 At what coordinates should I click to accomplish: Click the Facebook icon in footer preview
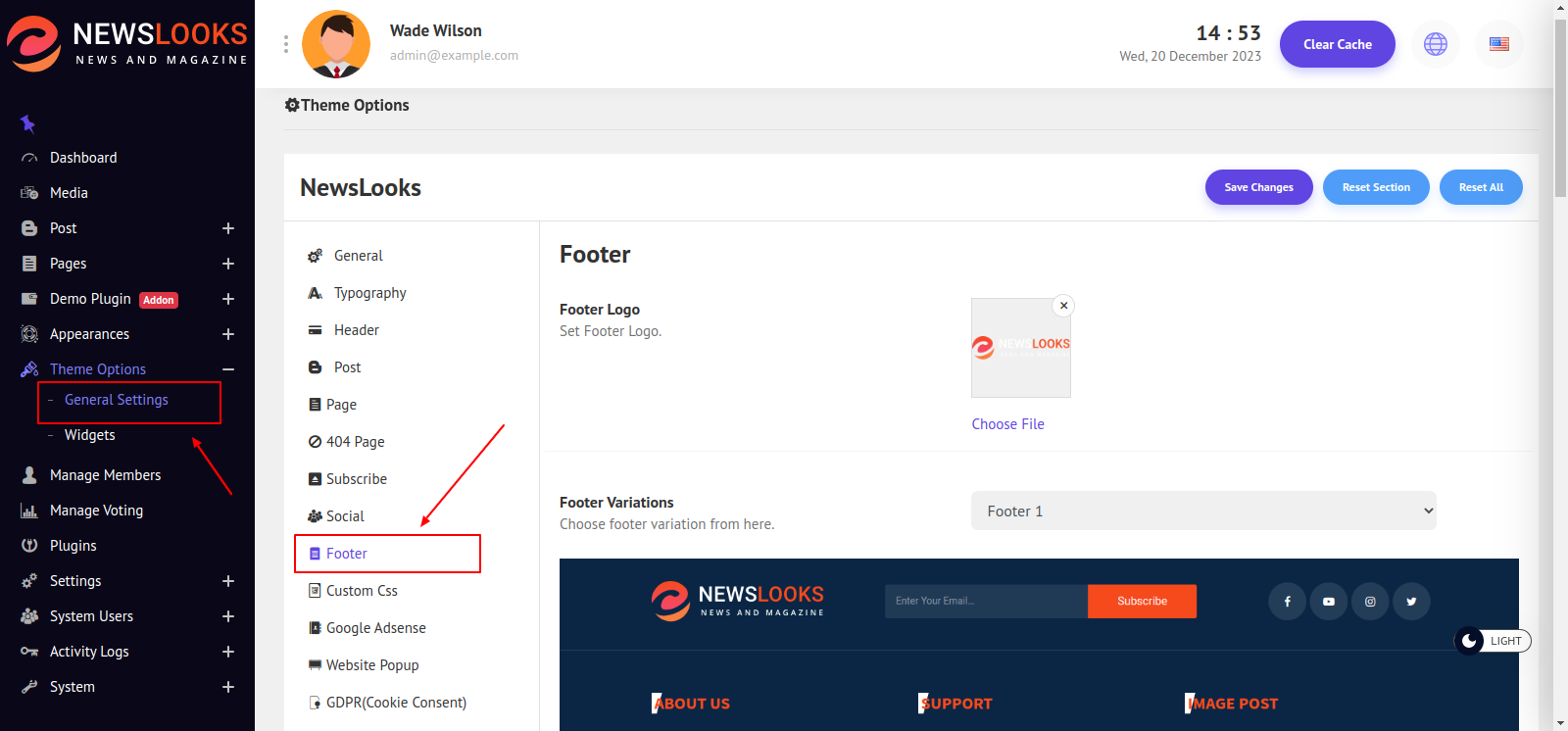coord(1287,602)
